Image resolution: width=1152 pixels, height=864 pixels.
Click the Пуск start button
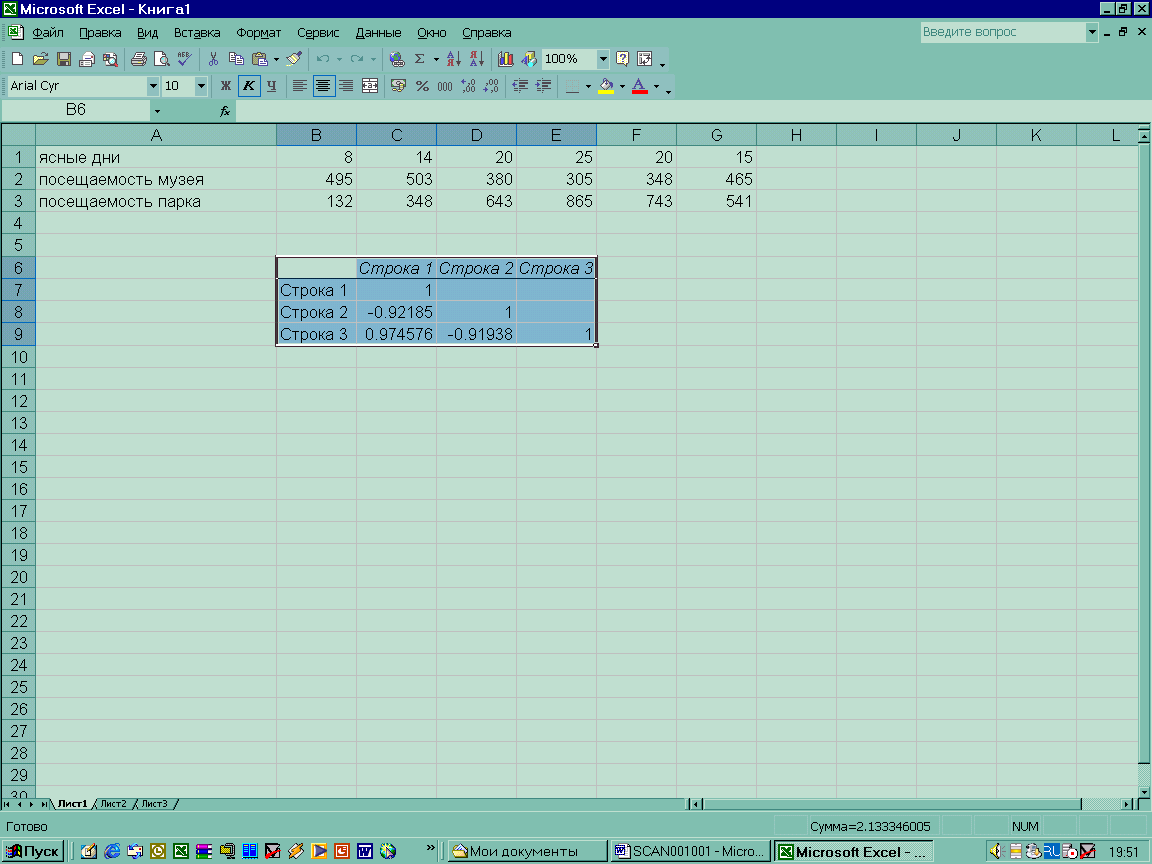pyautogui.click(x=32, y=851)
